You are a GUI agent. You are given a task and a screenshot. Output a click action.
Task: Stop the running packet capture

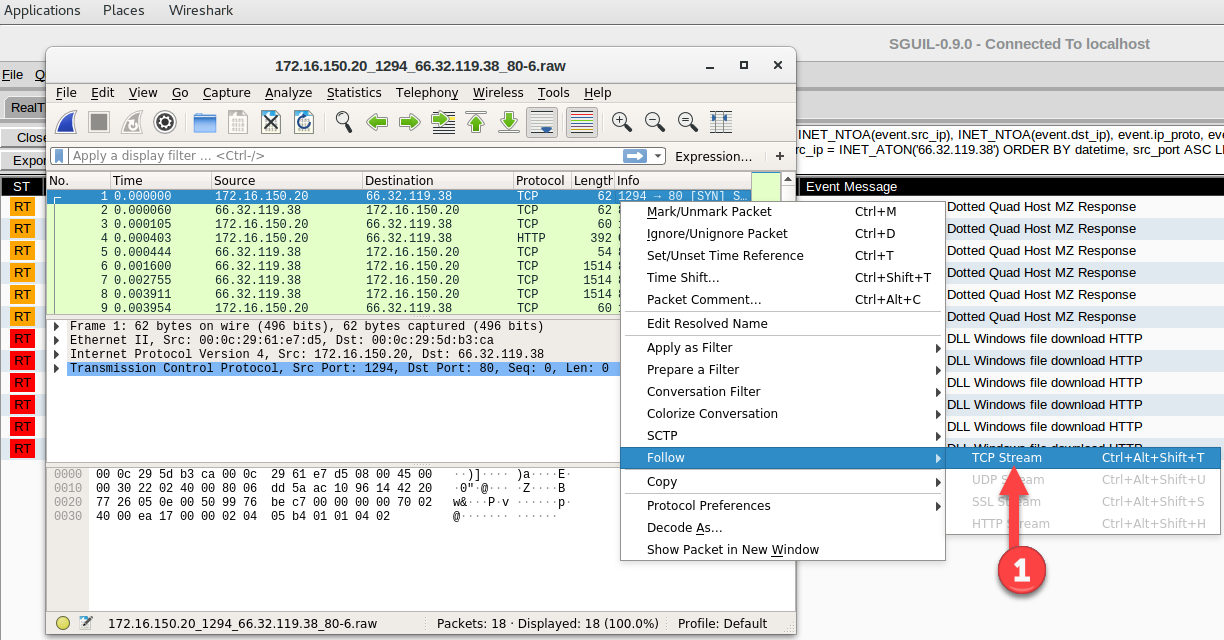pyautogui.click(x=99, y=122)
